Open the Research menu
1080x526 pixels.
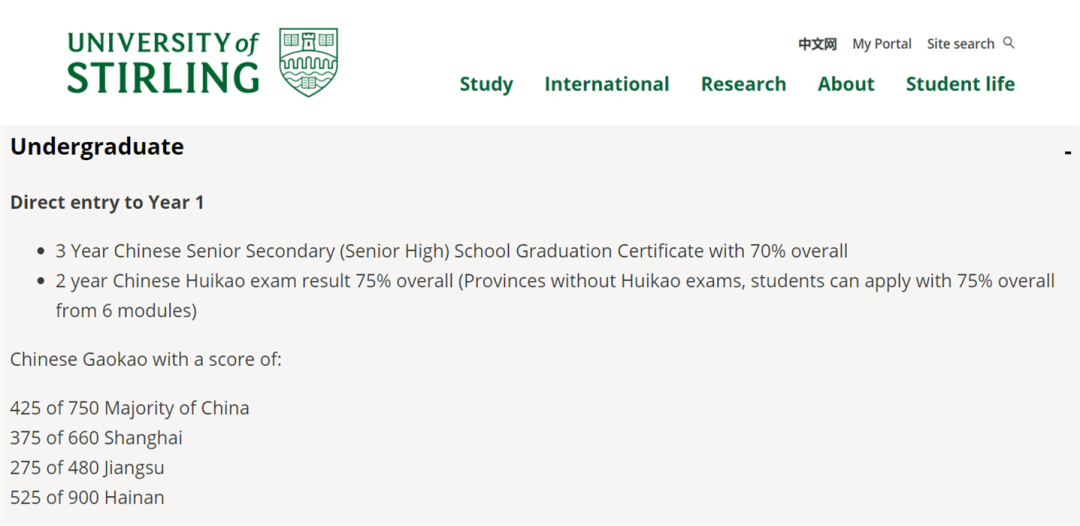[x=743, y=84]
